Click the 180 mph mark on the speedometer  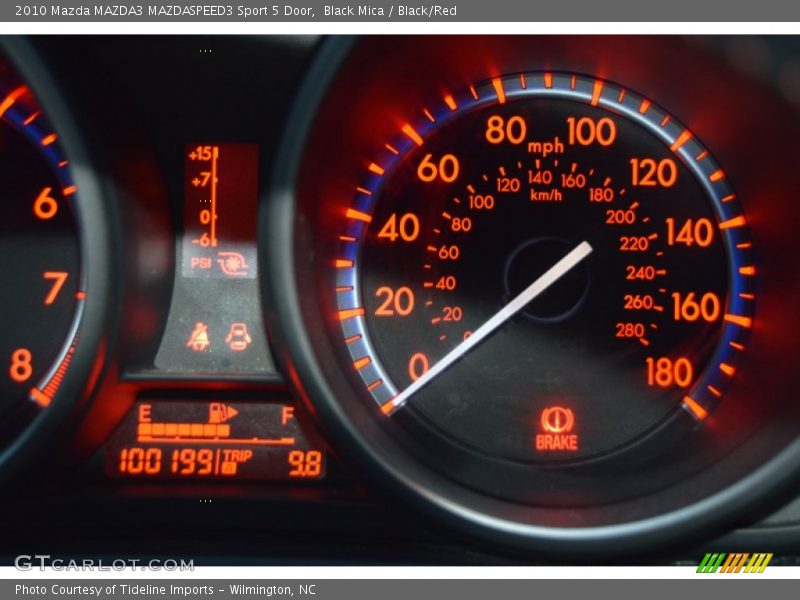point(669,372)
